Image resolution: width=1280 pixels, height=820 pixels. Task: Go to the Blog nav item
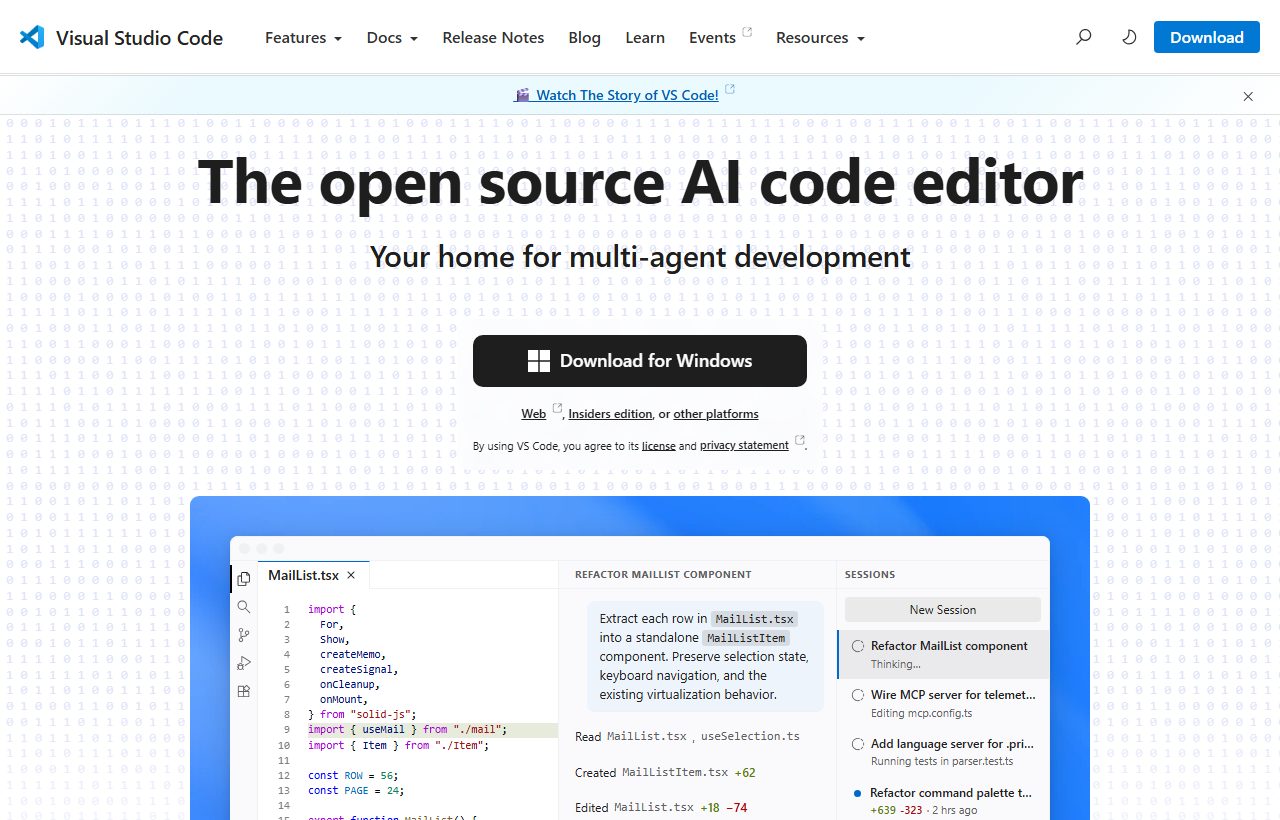pos(584,38)
